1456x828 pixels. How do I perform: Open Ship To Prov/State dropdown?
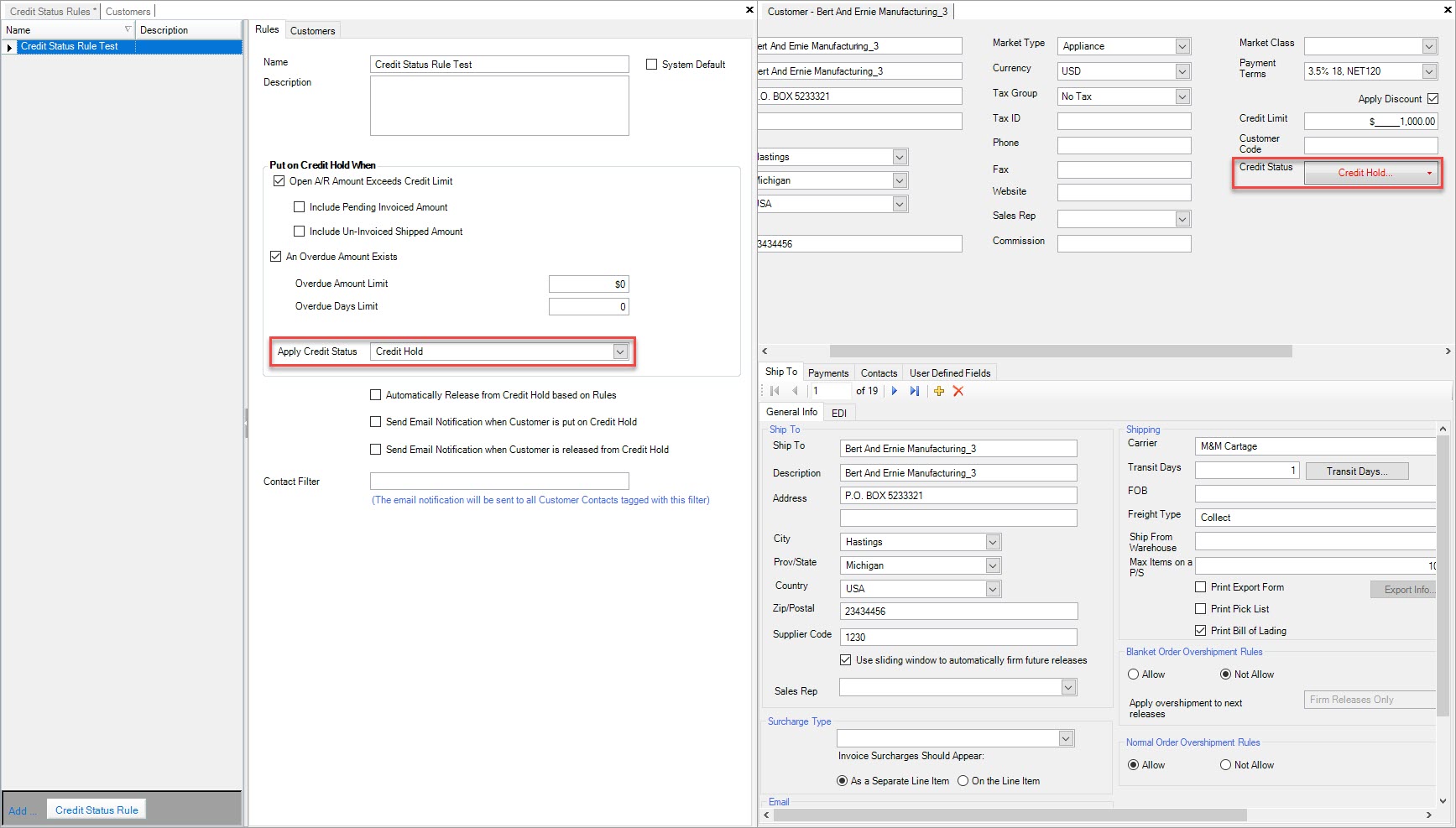(x=993, y=565)
